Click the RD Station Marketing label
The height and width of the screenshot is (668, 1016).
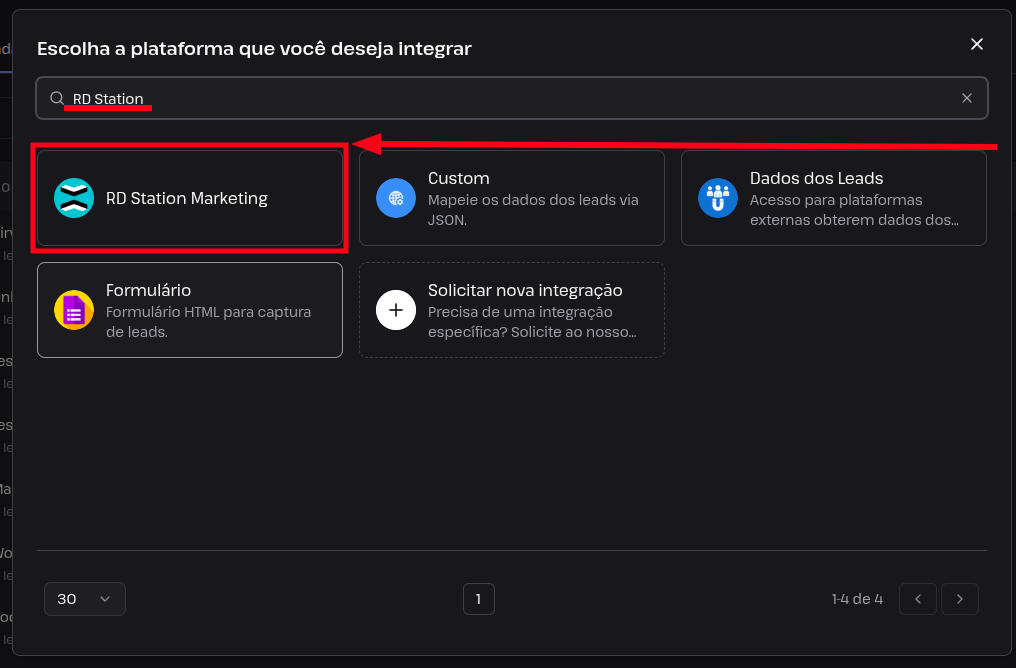coord(187,198)
